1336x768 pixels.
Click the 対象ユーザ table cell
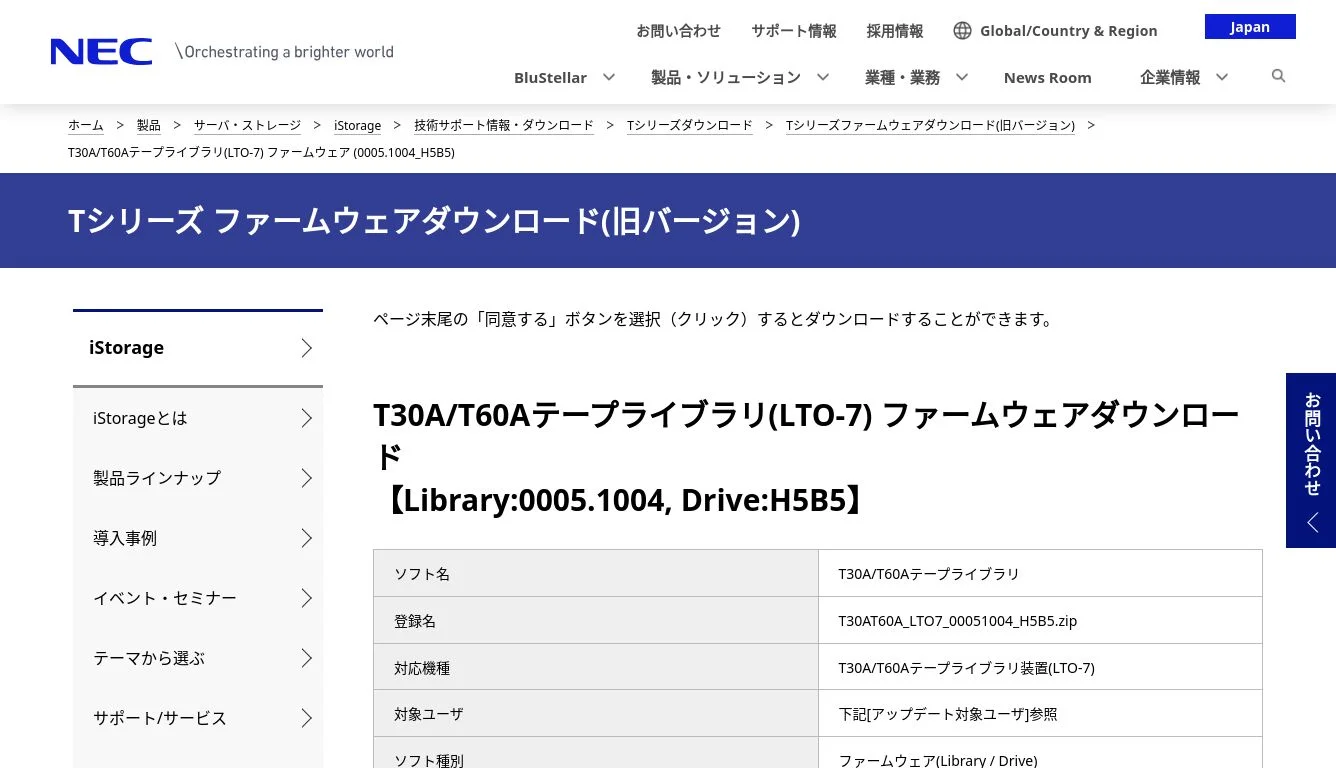click(x=596, y=714)
